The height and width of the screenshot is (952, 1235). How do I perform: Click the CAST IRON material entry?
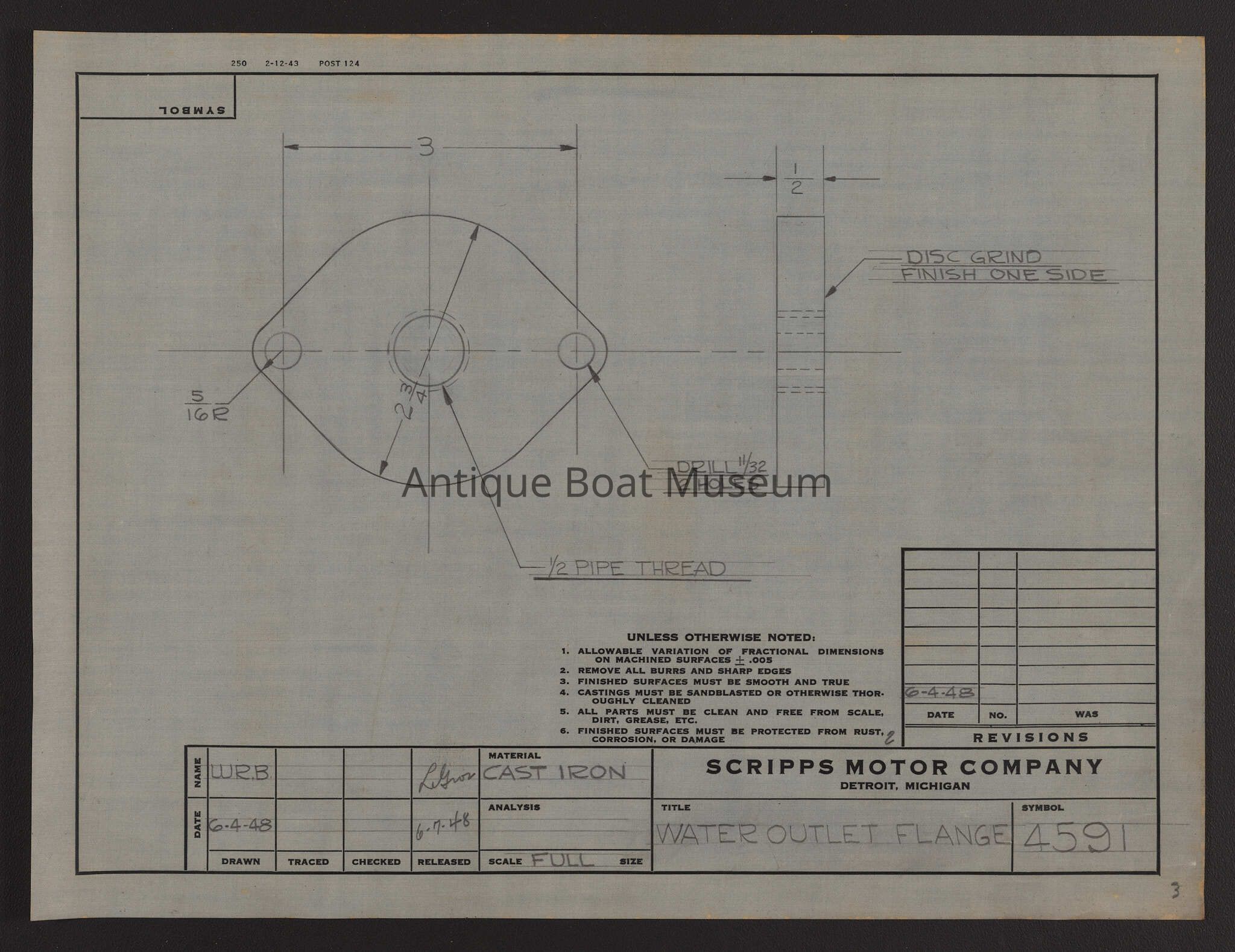[554, 772]
